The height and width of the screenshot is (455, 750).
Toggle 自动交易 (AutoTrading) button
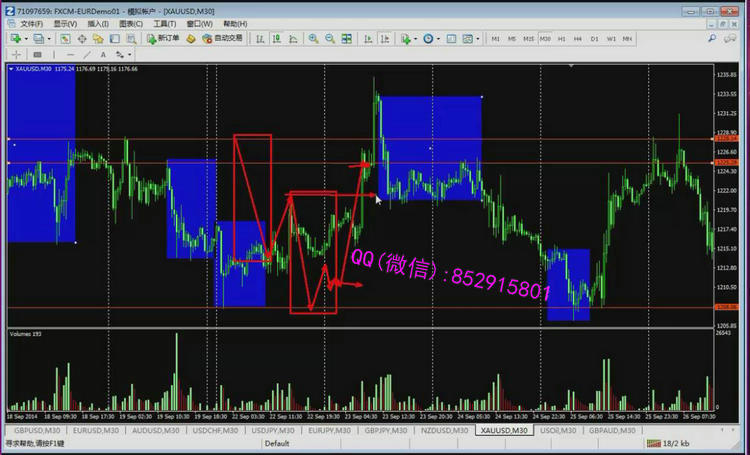(x=222, y=38)
